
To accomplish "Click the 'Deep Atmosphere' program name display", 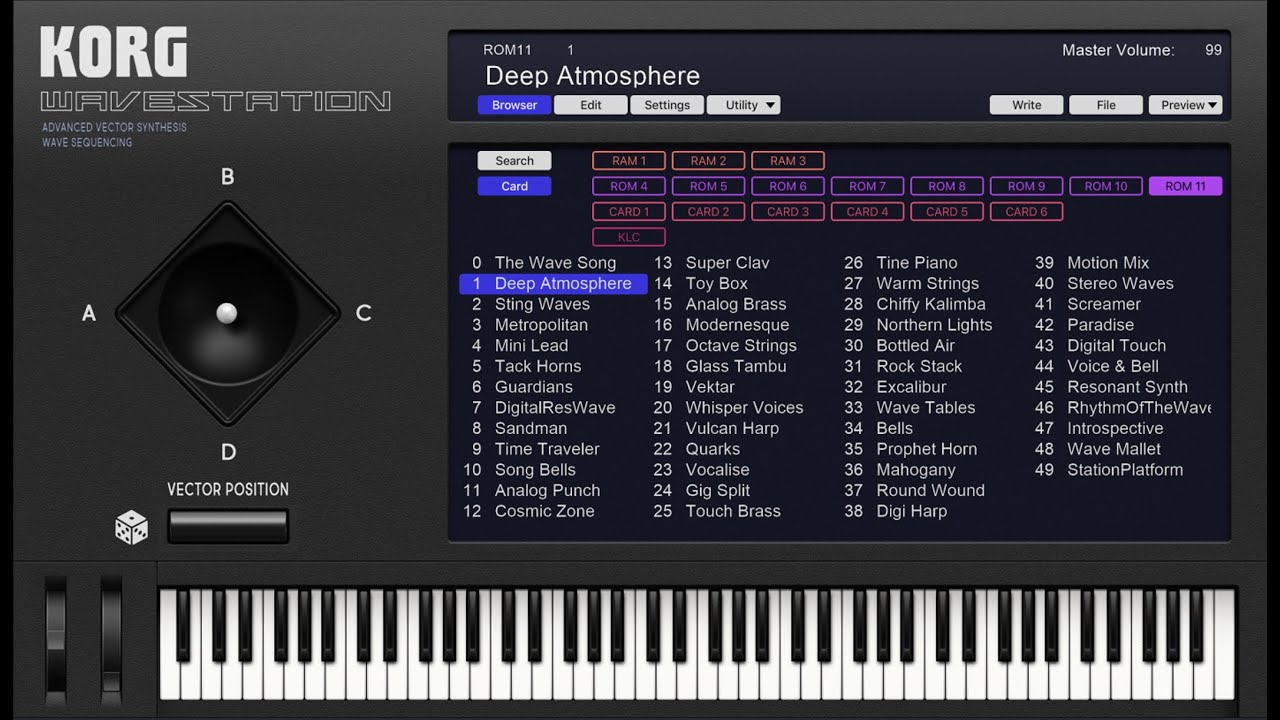I will coord(592,76).
